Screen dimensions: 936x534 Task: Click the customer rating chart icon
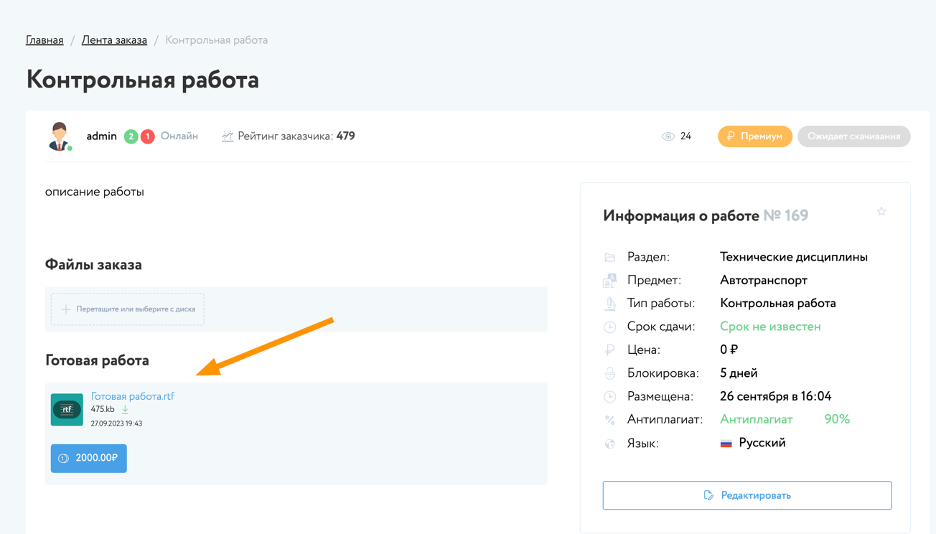[228, 136]
